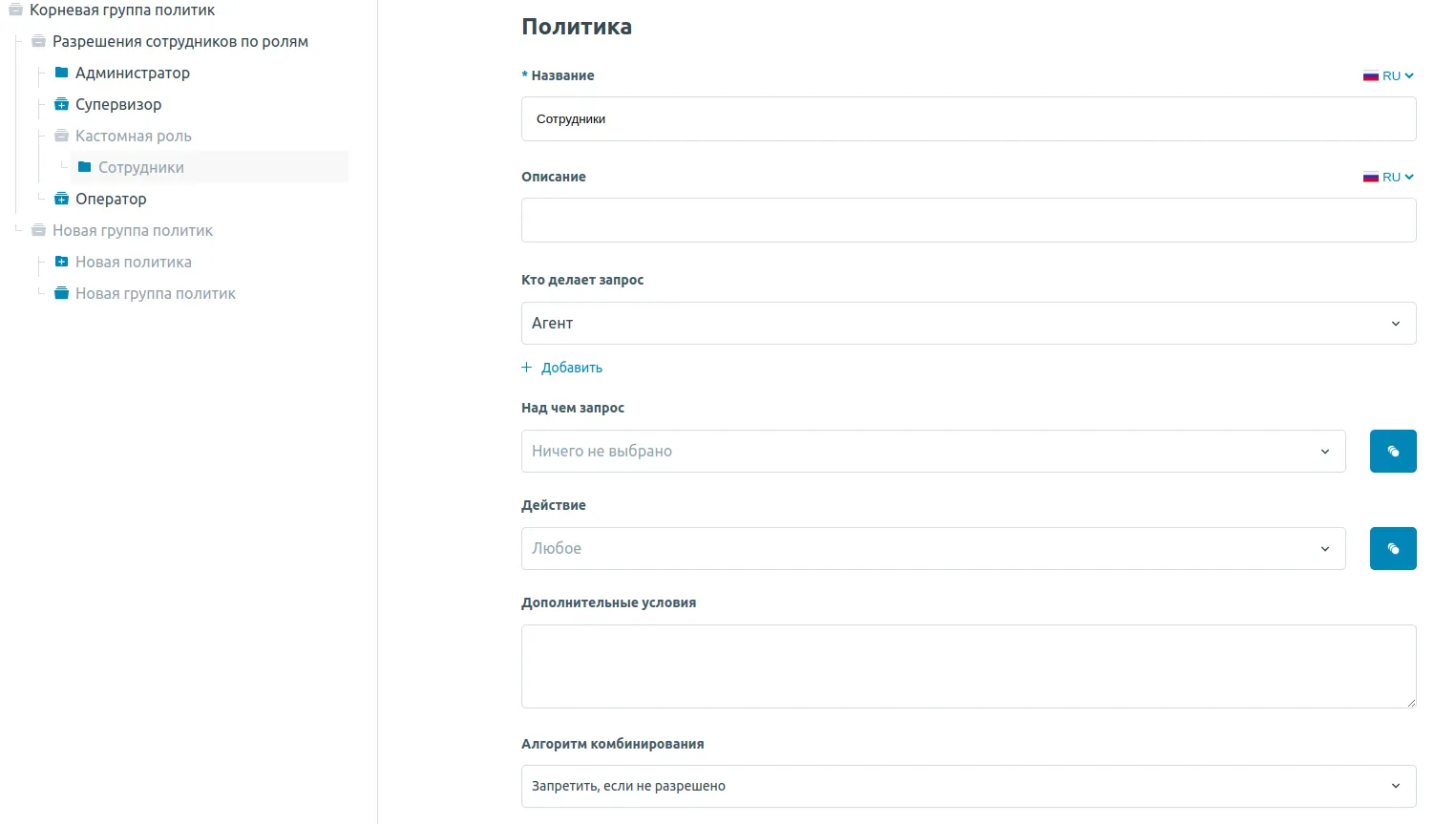Open the Над чем запрос dropdown
The width and height of the screenshot is (1456, 824).
click(933, 451)
